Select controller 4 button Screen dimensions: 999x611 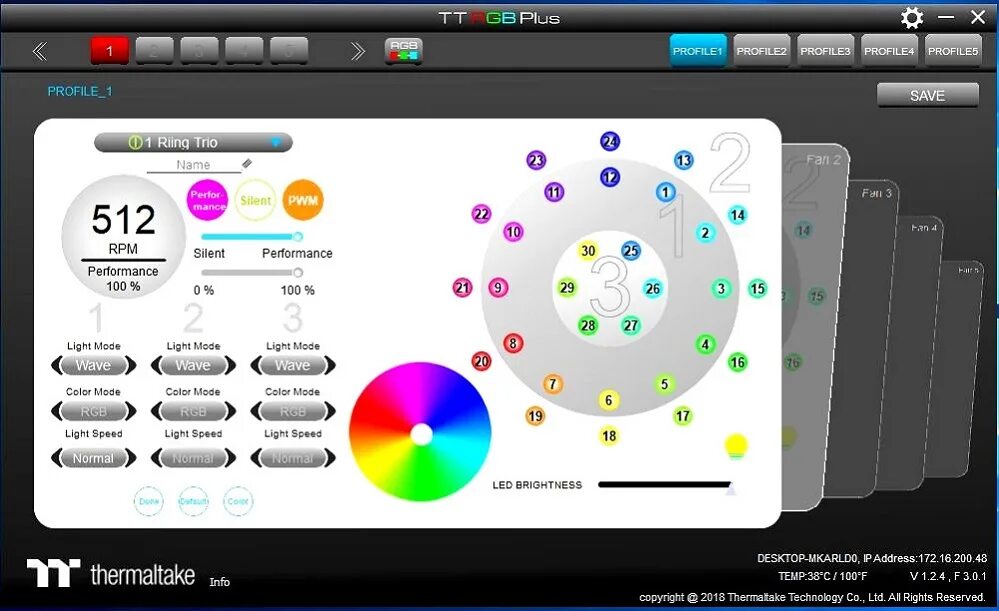(244, 50)
